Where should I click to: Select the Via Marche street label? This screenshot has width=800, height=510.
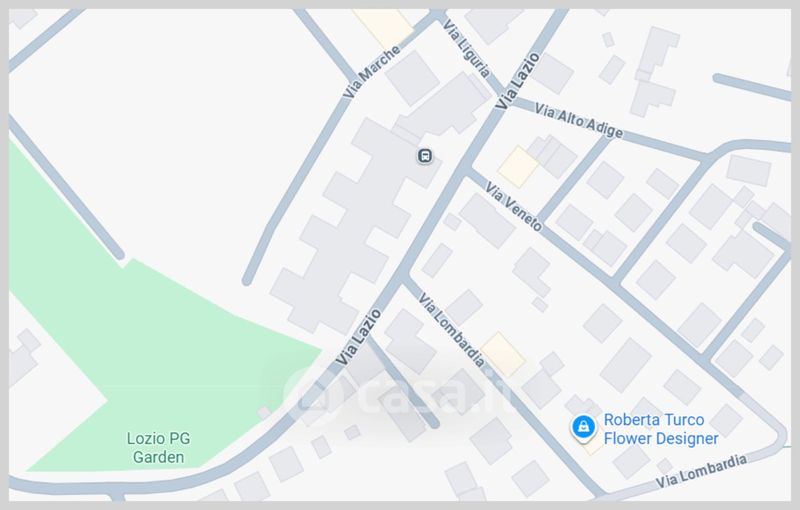pos(371,72)
